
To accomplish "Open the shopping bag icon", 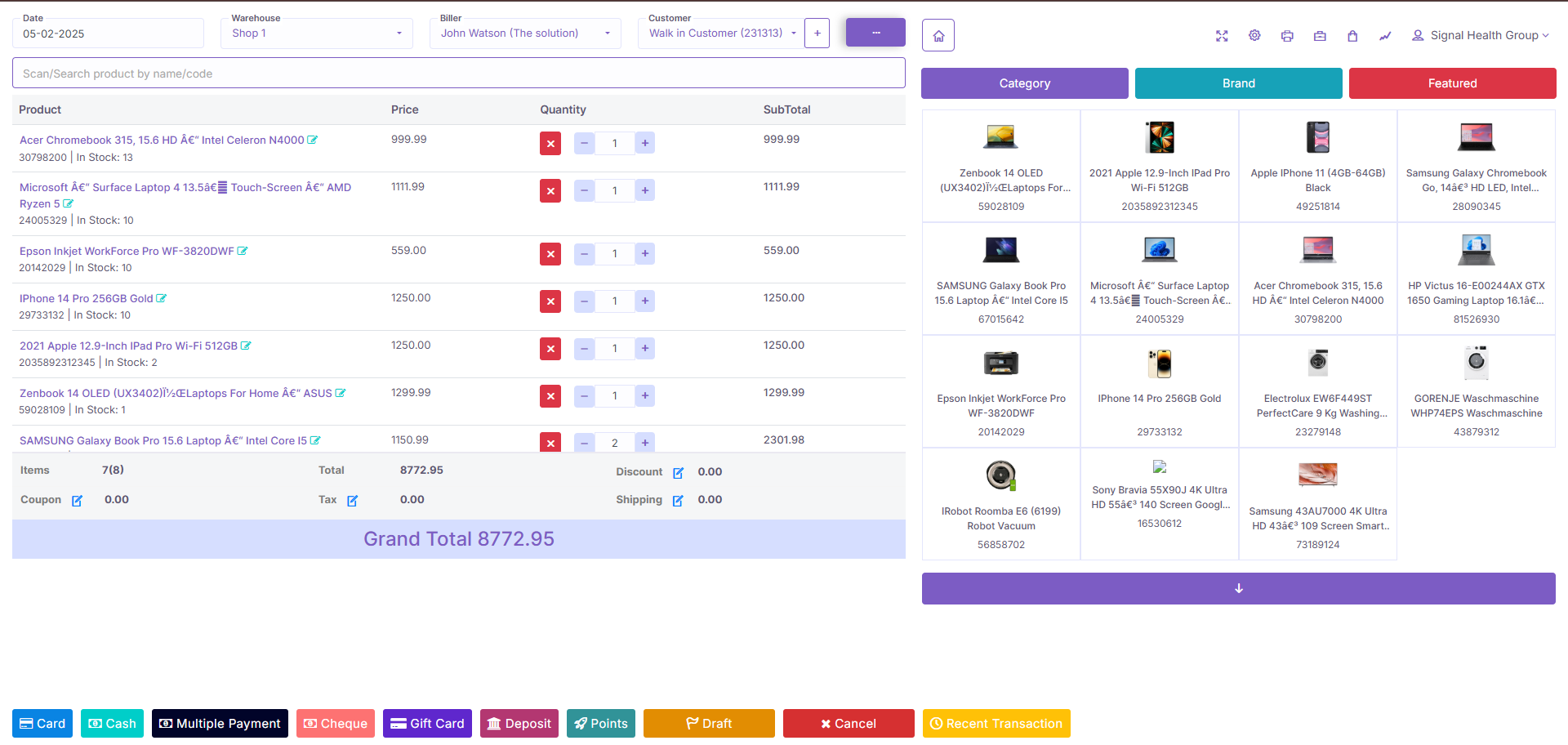I will [1352, 36].
